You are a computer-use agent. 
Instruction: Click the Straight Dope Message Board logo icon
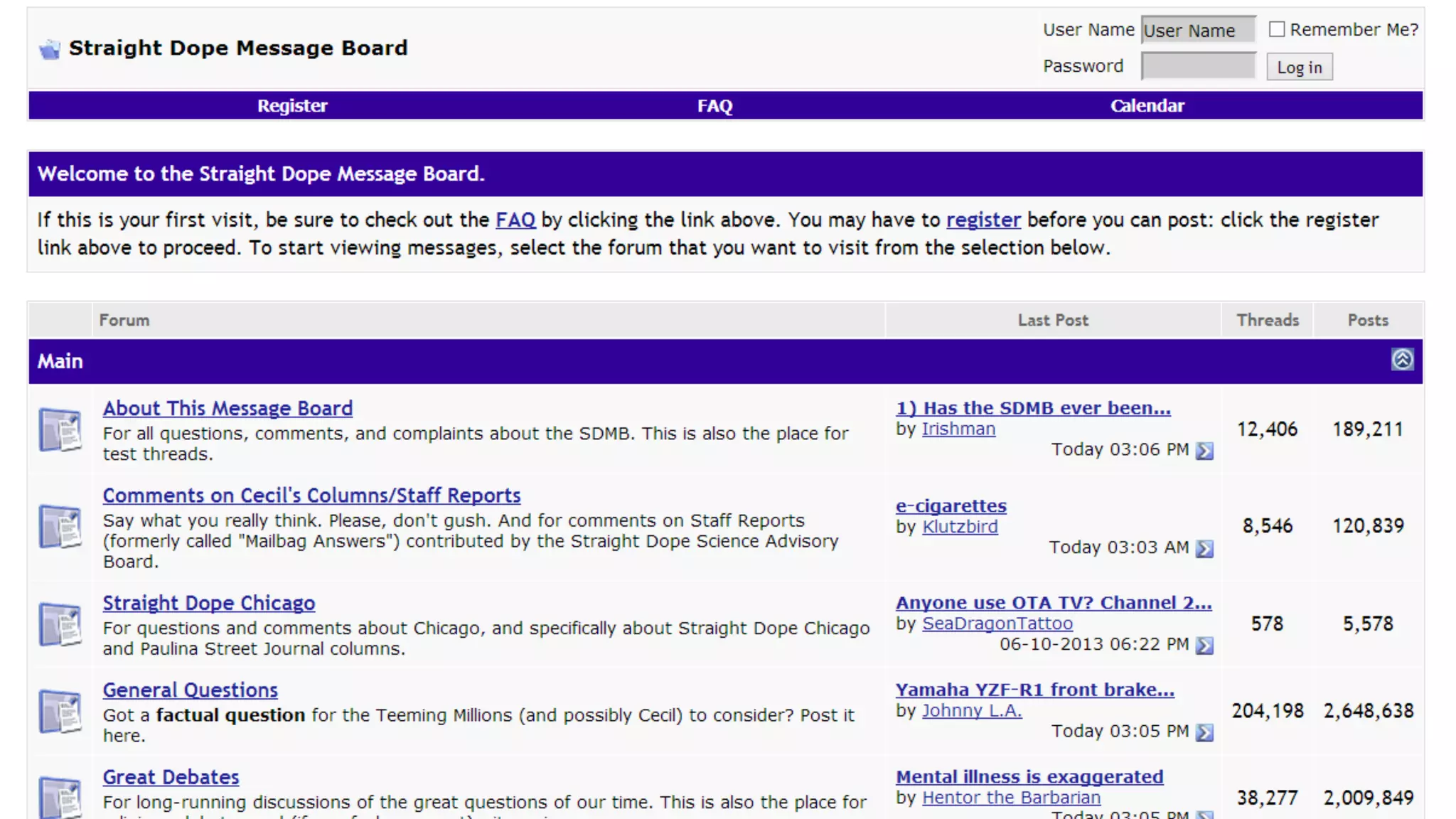click(x=50, y=49)
